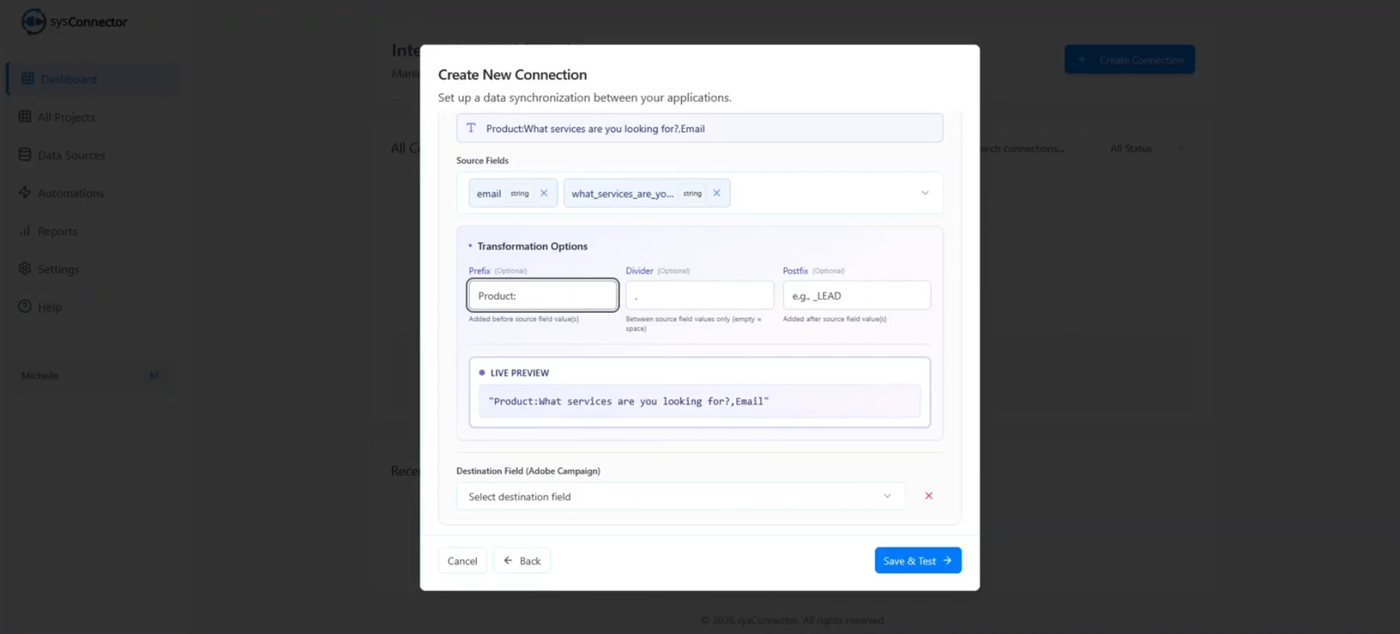The height and width of the screenshot is (634, 1400).
Task: Click into the Postfix input field
Action: pyautogui.click(x=856, y=296)
